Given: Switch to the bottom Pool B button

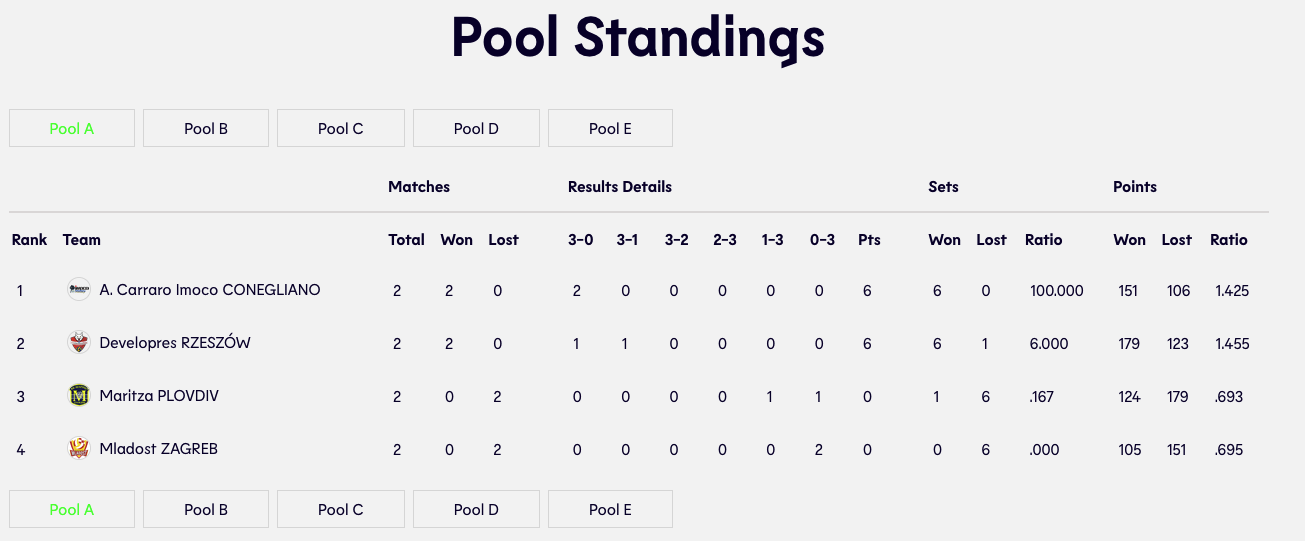Looking at the screenshot, I should [206, 509].
